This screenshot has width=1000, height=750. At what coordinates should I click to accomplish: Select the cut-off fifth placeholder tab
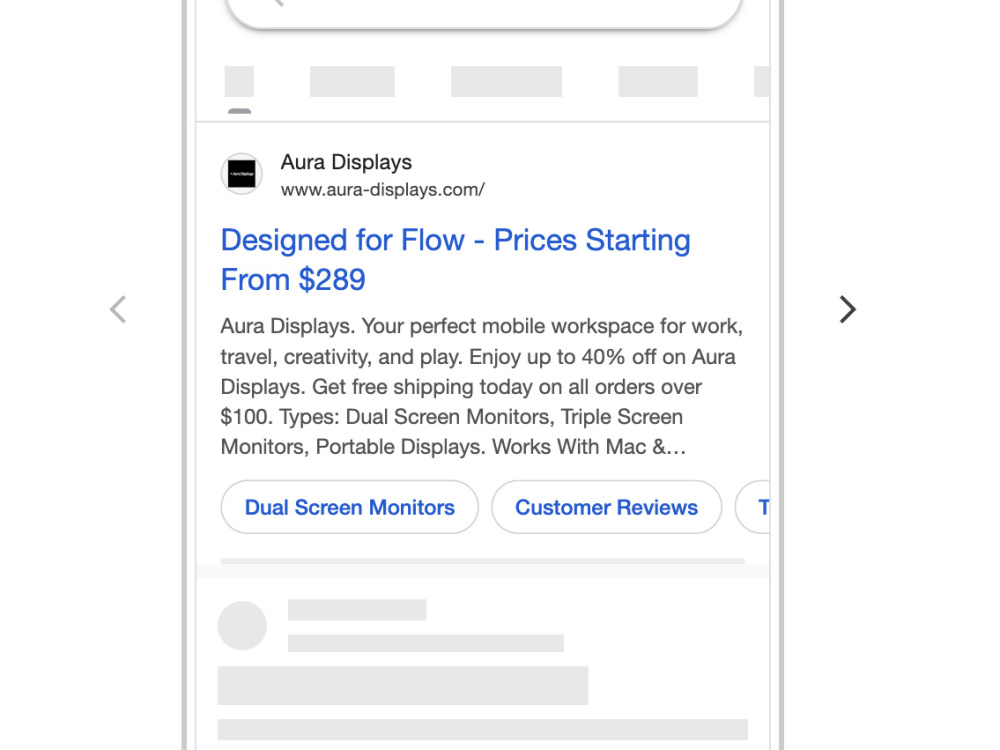click(762, 82)
